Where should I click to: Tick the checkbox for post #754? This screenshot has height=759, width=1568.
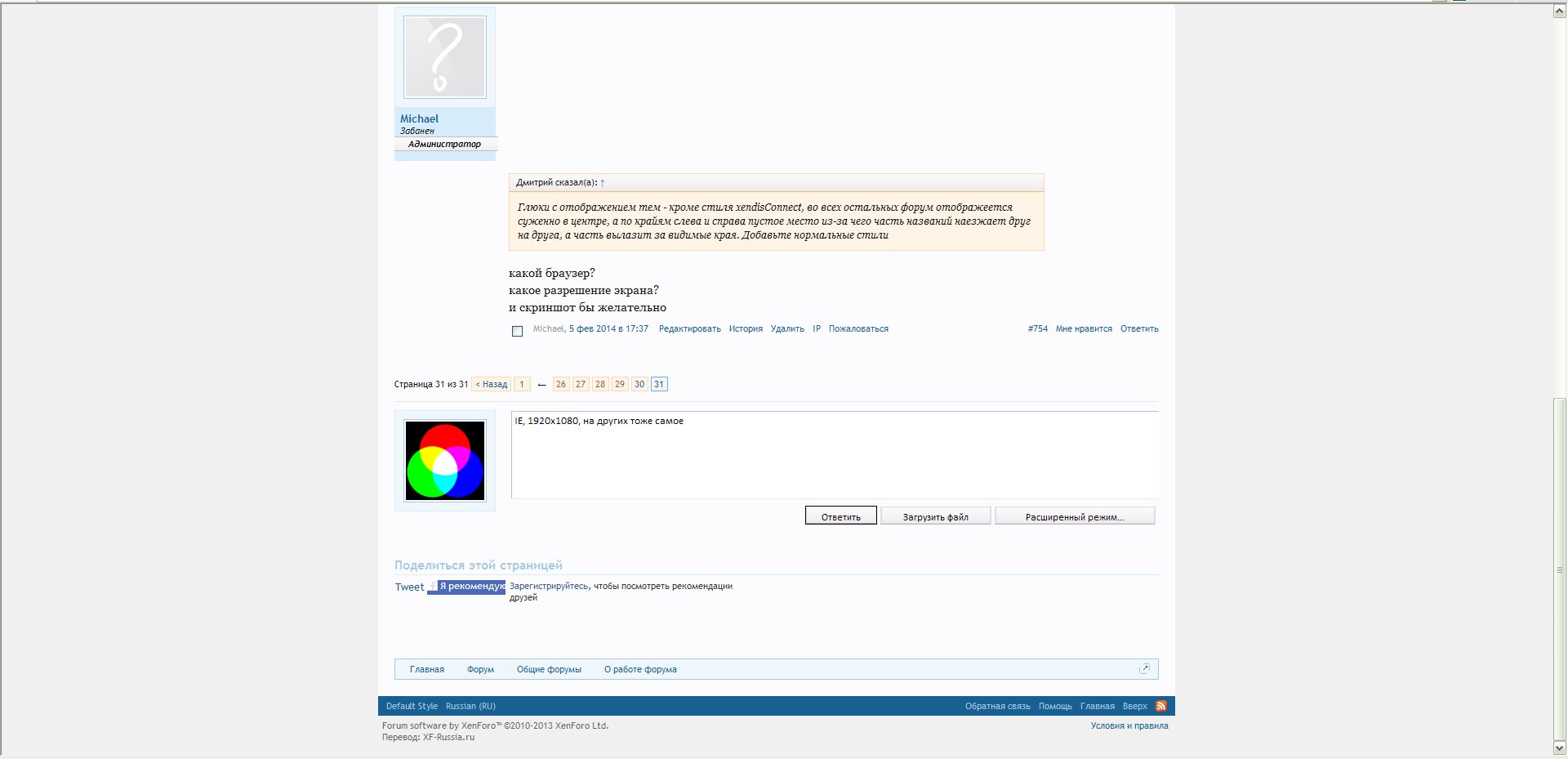[x=517, y=331]
